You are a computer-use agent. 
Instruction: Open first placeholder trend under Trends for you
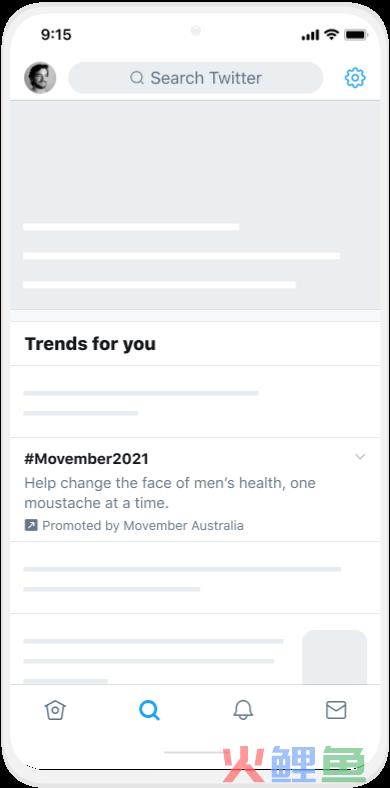coord(195,402)
